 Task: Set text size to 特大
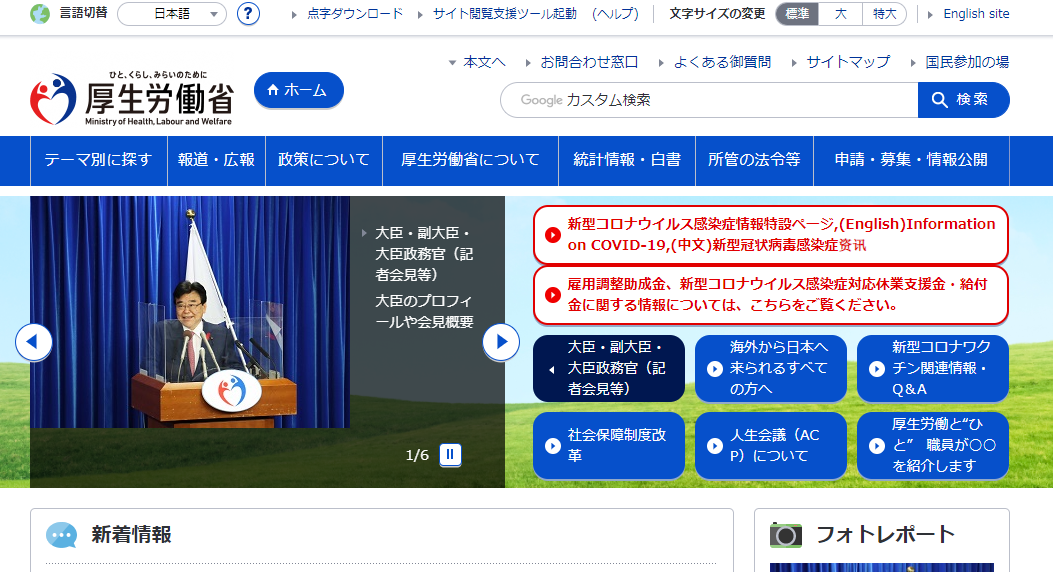884,13
